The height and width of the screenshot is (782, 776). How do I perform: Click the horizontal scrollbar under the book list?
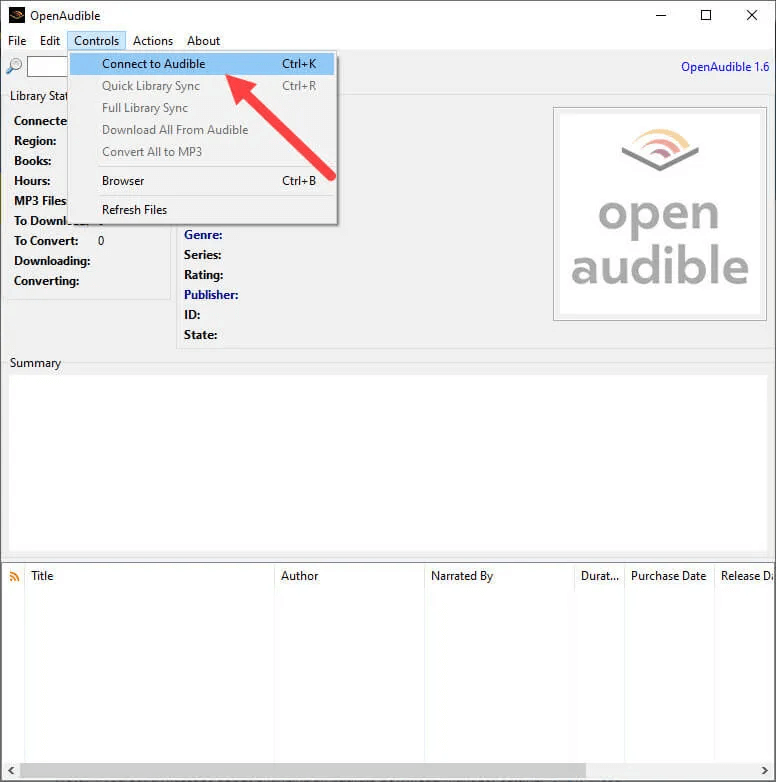pos(380,771)
